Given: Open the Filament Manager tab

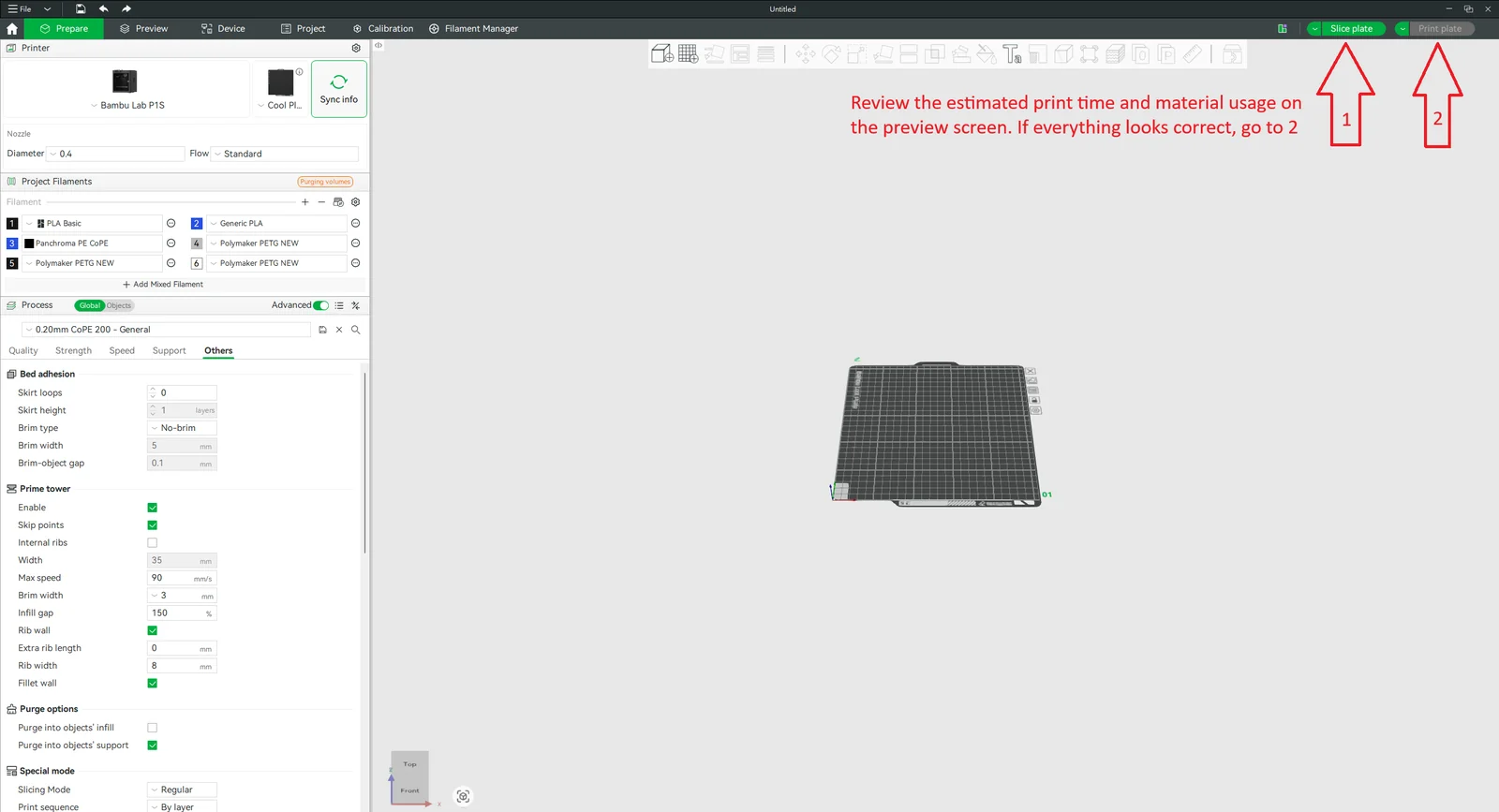Looking at the screenshot, I should point(473,29).
